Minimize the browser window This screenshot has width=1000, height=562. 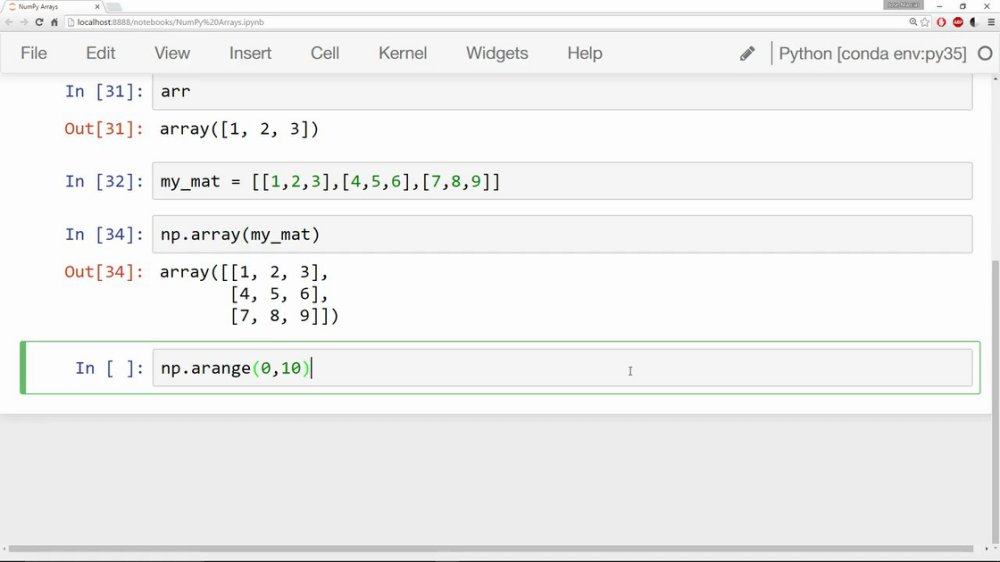939,6
